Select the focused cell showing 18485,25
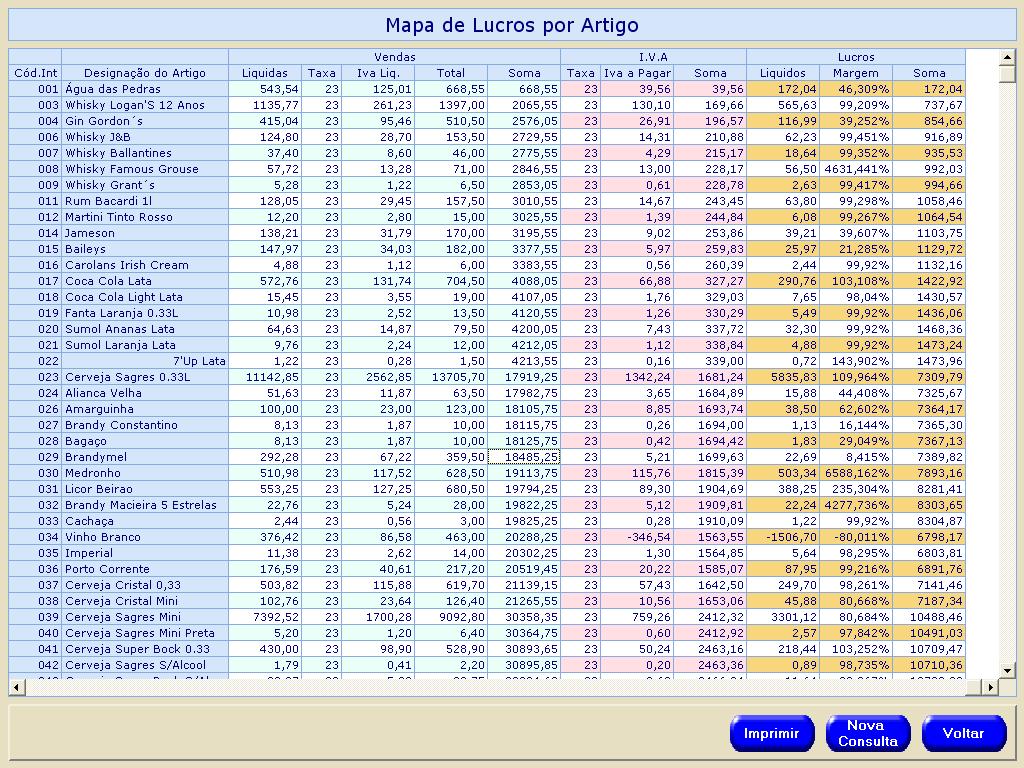The image size is (1024, 768). (524, 457)
